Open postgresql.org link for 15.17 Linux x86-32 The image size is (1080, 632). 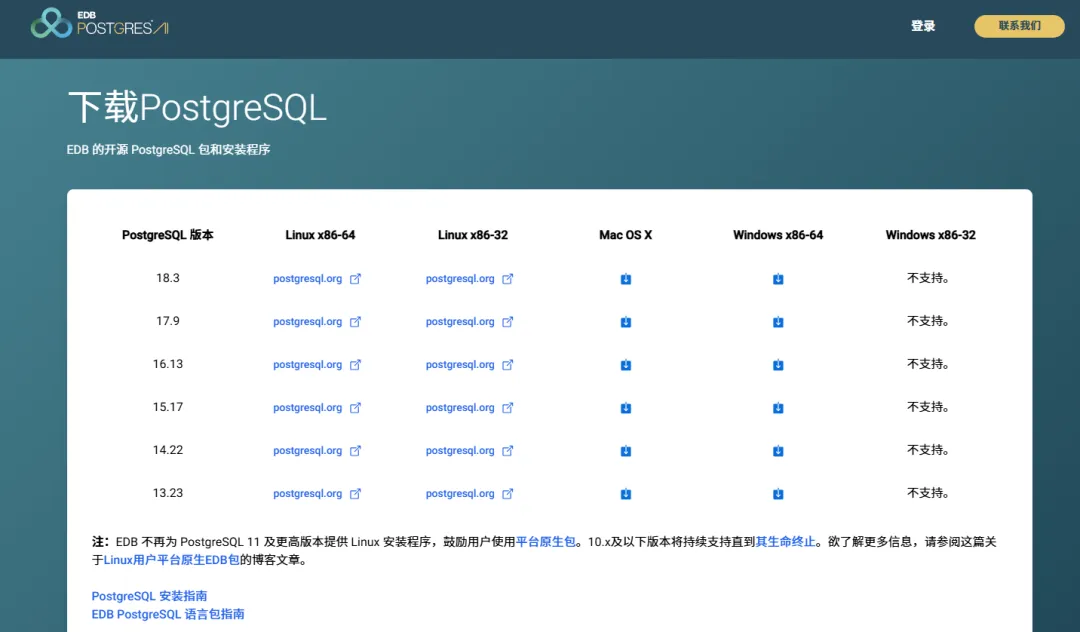point(460,408)
